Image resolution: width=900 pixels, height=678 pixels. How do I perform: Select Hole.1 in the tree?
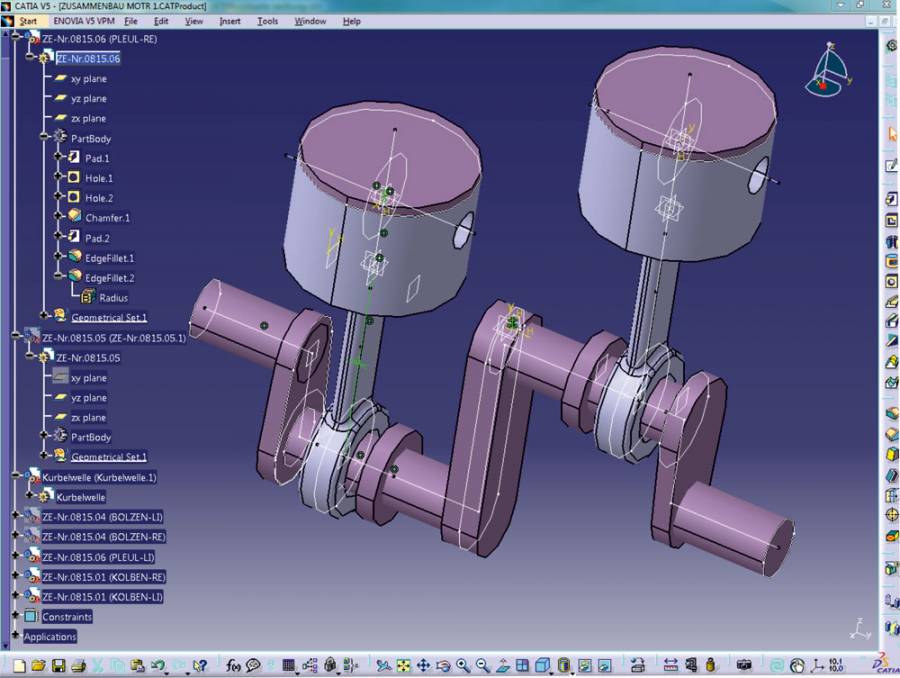(x=99, y=178)
